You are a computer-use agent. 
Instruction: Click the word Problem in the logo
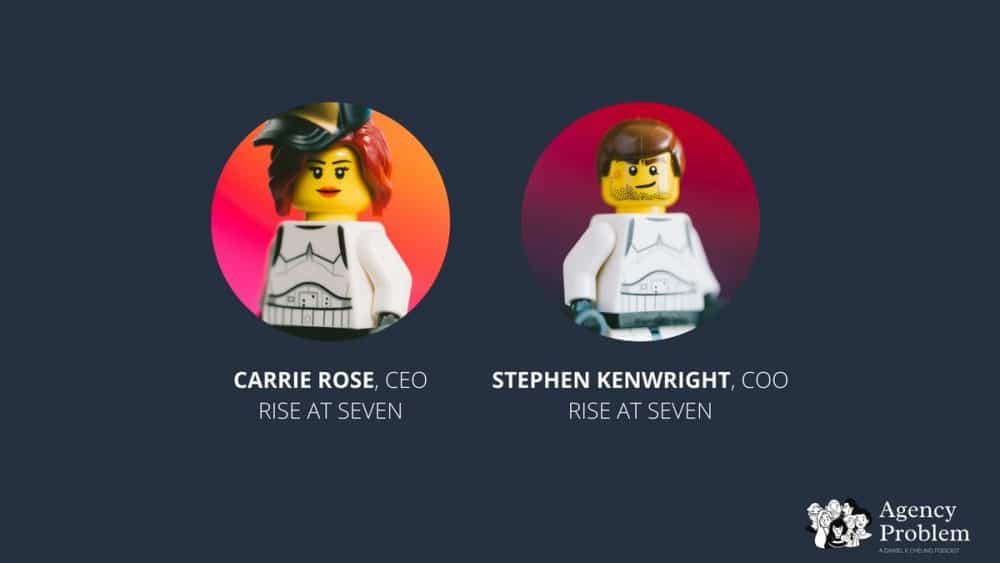(x=924, y=532)
